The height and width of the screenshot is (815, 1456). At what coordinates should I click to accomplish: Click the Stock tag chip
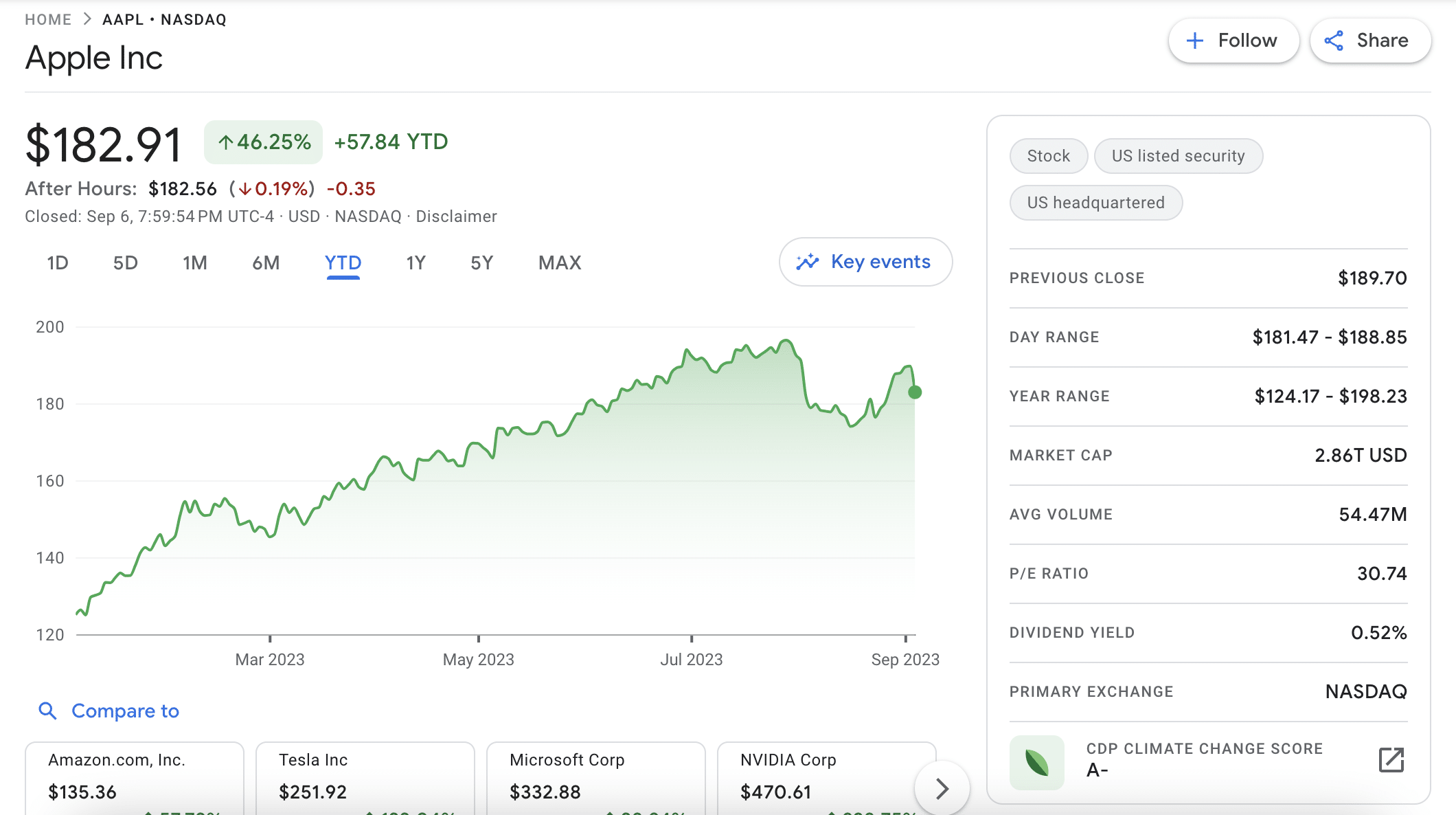[1049, 156]
